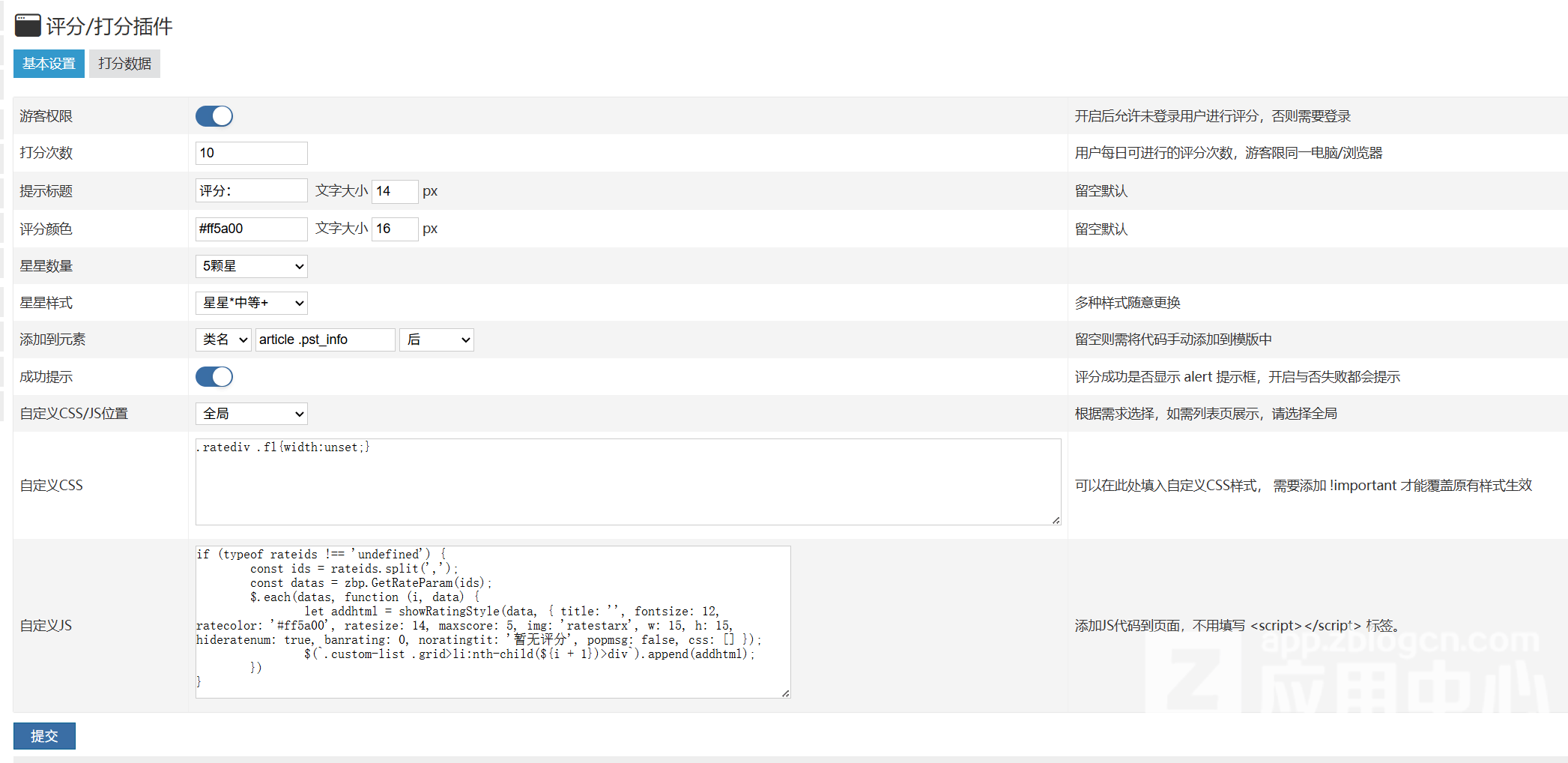Click the plugin window icon beside the title

pos(28,25)
